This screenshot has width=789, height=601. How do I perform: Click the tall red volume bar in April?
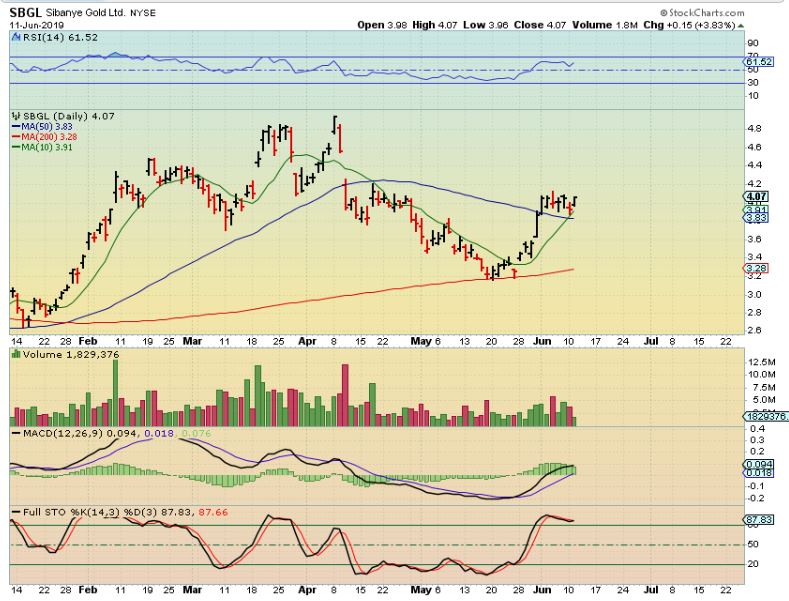click(345, 396)
